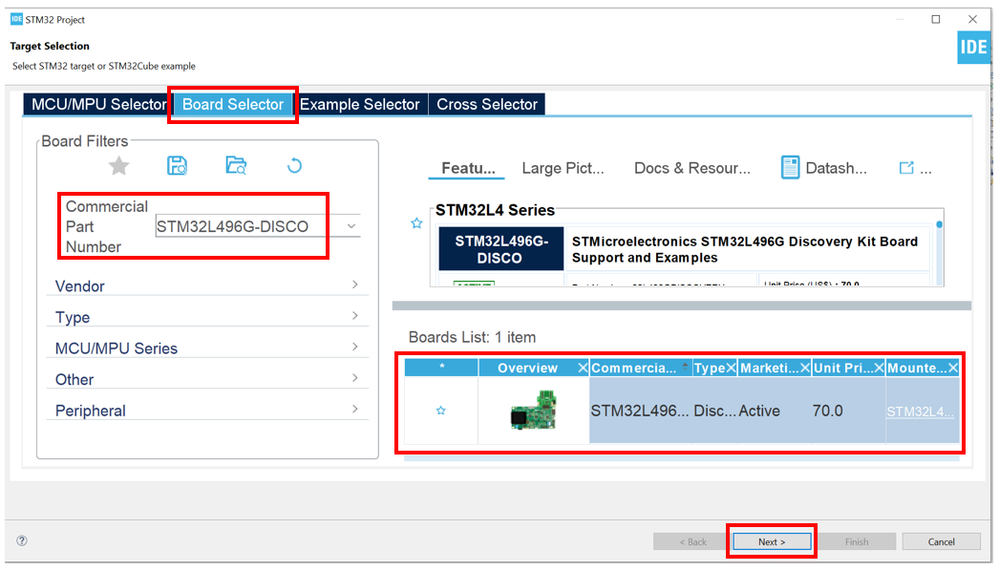The image size is (999, 569).
Task: Click the Datasheet document icon
Action: coord(790,168)
